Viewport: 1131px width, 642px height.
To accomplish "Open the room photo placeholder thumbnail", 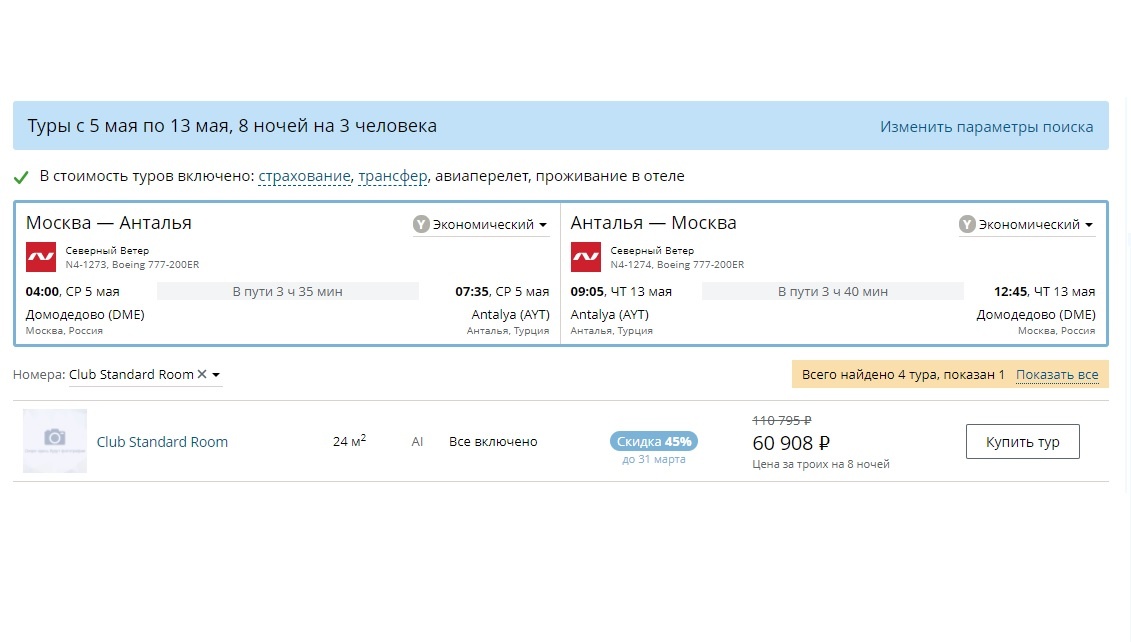I will pos(55,441).
